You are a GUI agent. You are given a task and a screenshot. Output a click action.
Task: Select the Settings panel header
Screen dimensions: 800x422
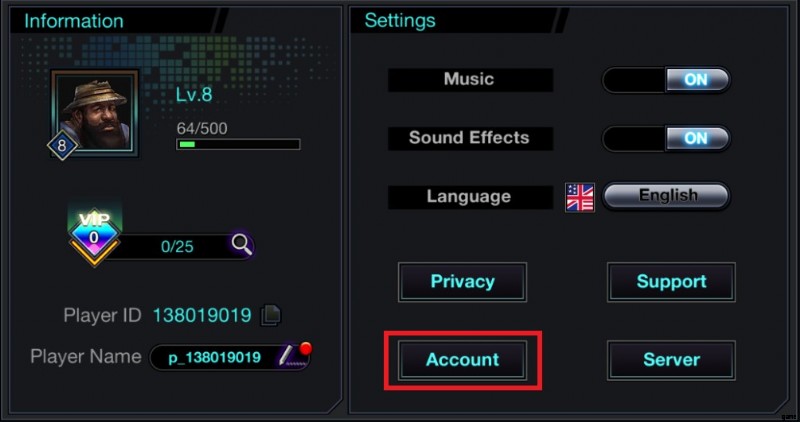pos(400,20)
